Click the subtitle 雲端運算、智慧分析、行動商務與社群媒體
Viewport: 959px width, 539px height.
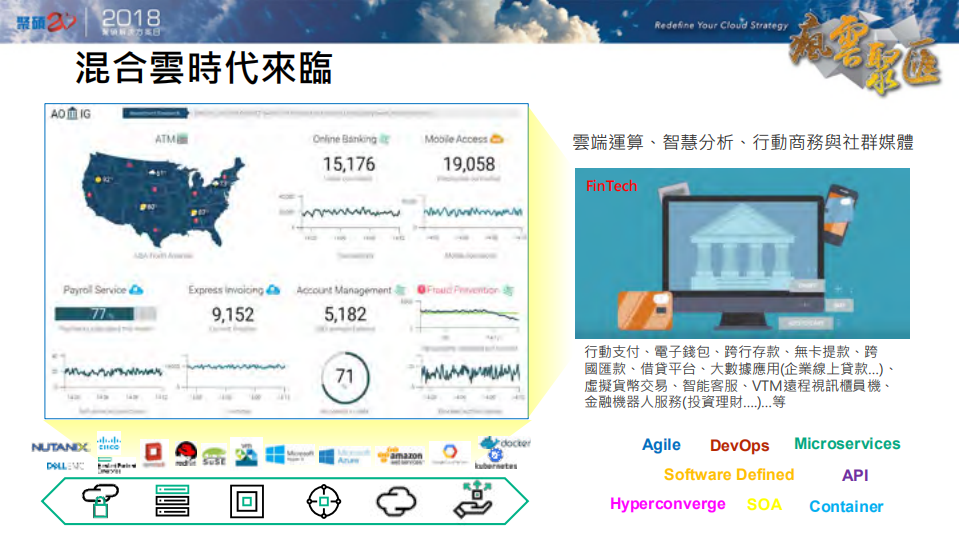pyautogui.click(x=742, y=143)
